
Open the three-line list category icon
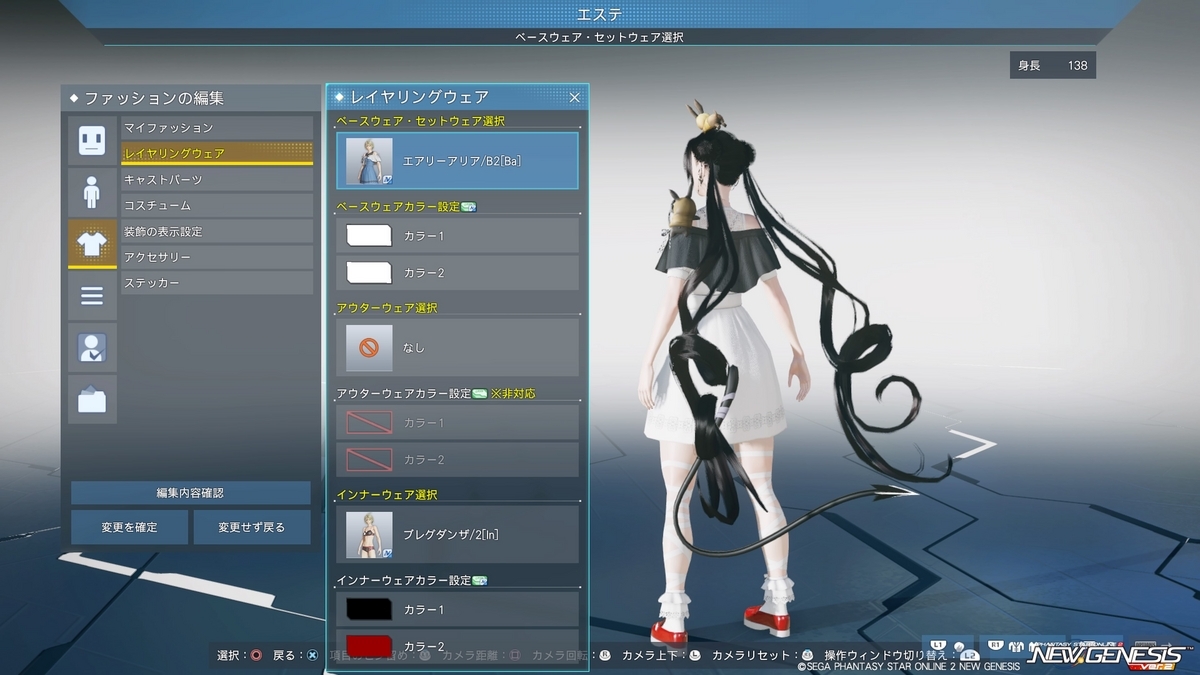click(x=92, y=296)
